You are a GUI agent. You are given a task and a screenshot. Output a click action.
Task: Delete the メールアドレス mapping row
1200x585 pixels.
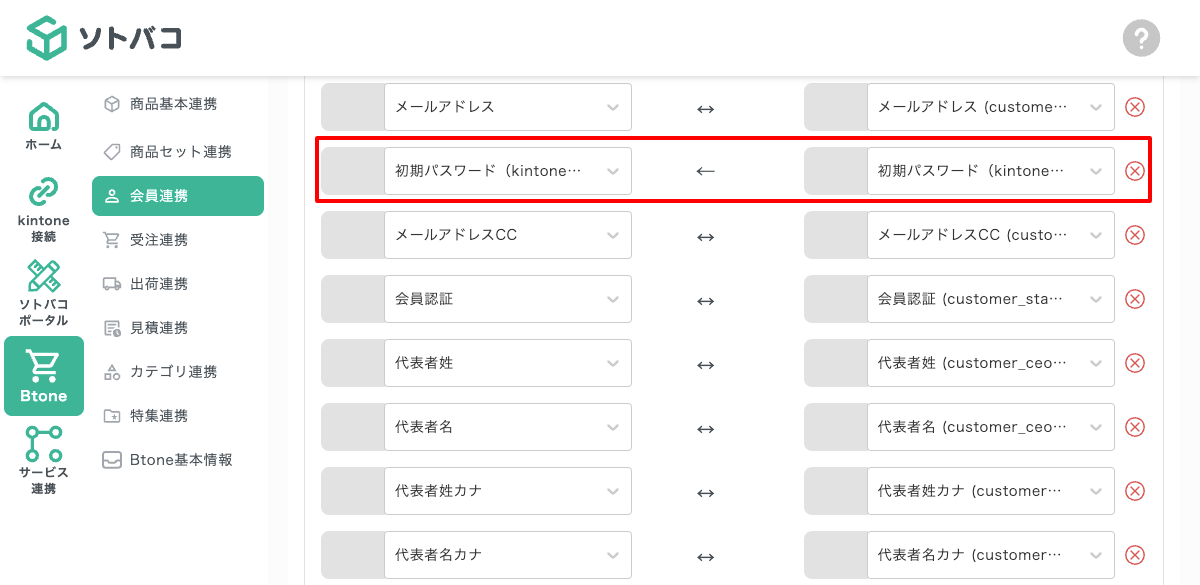tap(1135, 107)
